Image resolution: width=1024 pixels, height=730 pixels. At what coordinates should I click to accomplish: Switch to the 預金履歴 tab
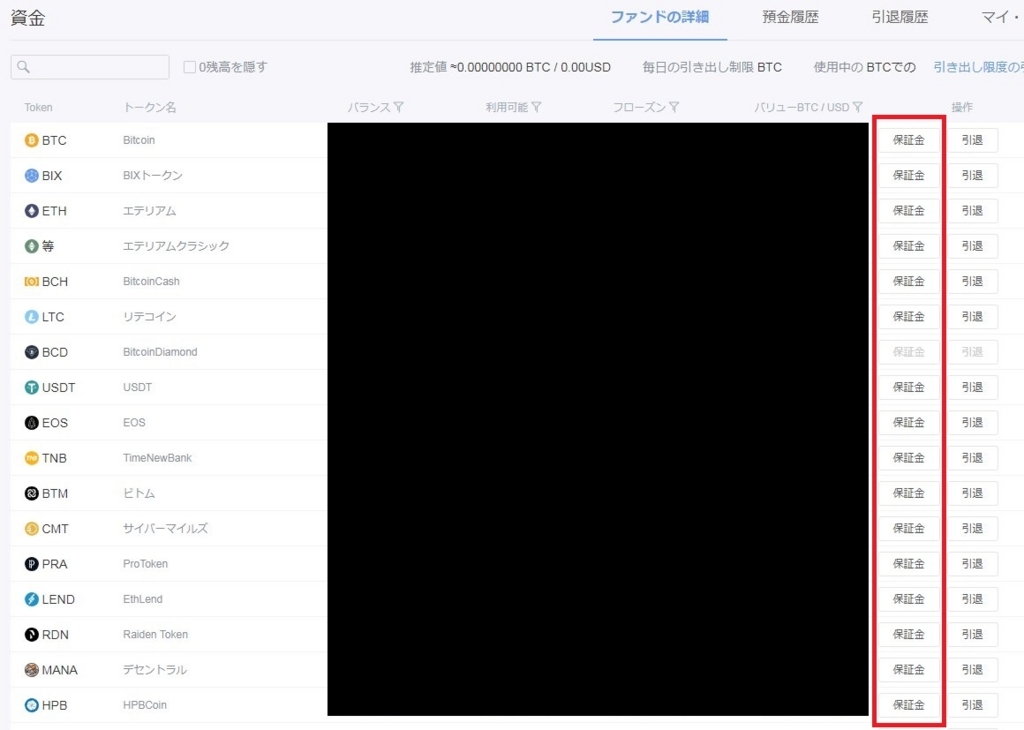tap(790, 17)
